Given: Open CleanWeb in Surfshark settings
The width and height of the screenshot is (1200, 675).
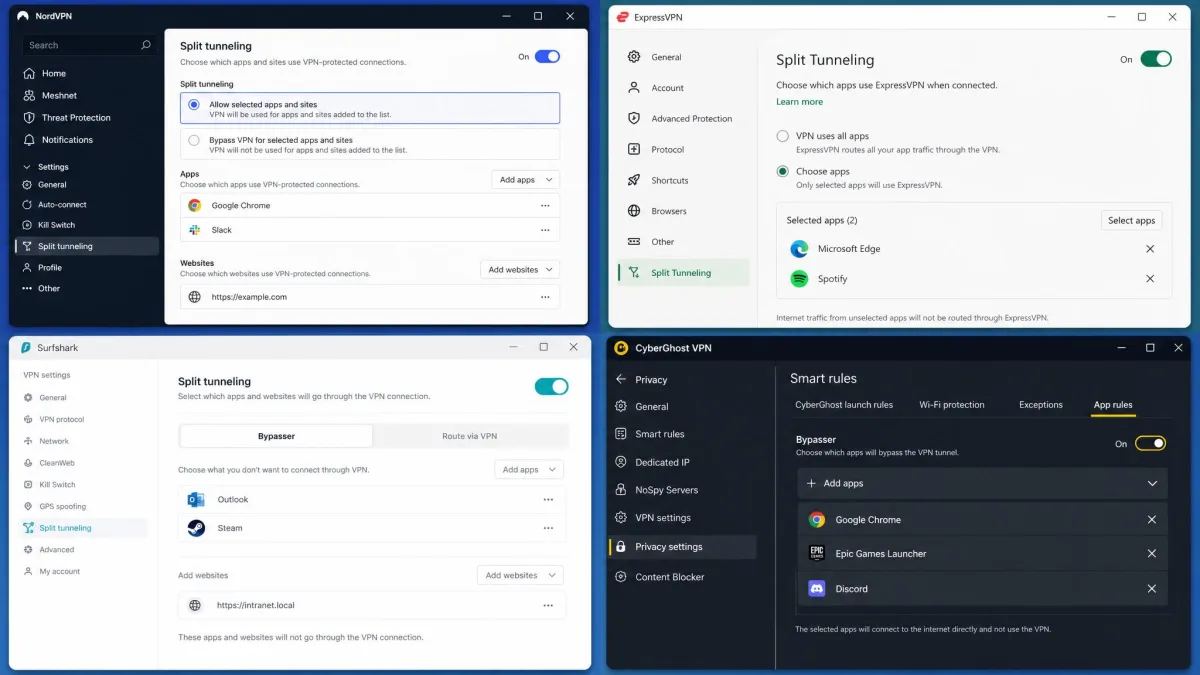Looking at the screenshot, I should tap(57, 463).
